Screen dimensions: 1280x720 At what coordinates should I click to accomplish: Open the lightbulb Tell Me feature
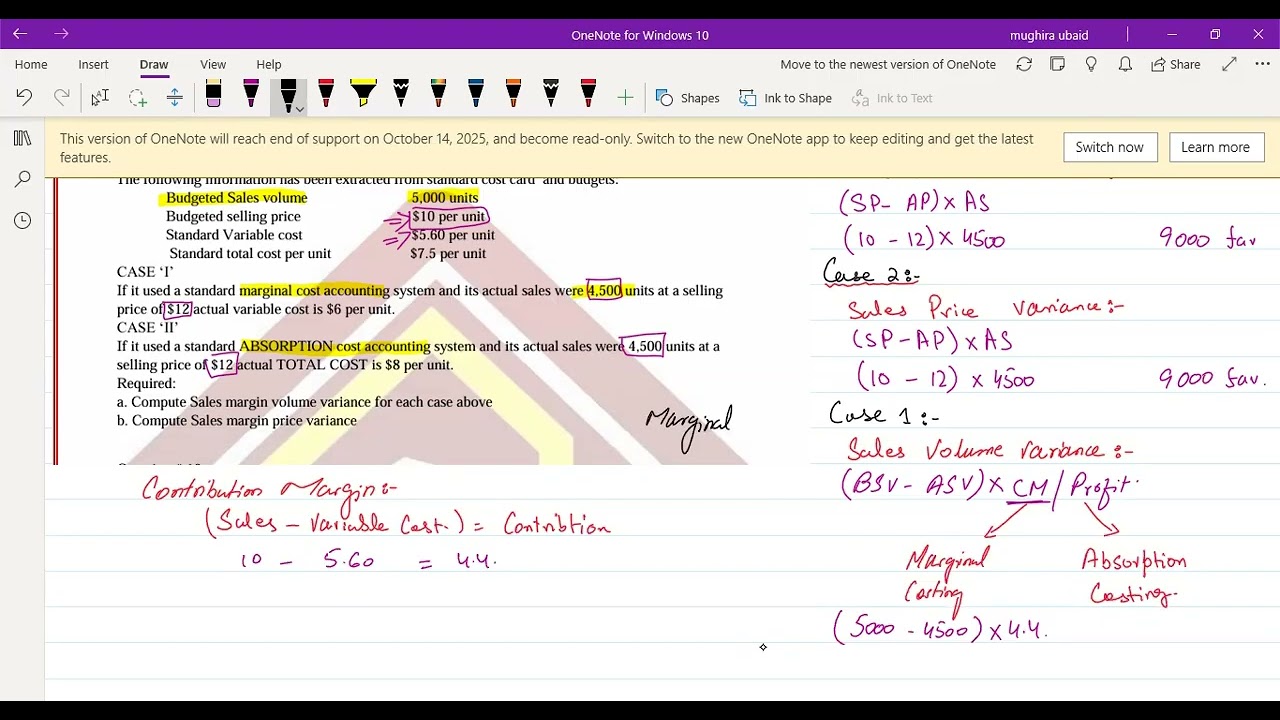point(1091,64)
